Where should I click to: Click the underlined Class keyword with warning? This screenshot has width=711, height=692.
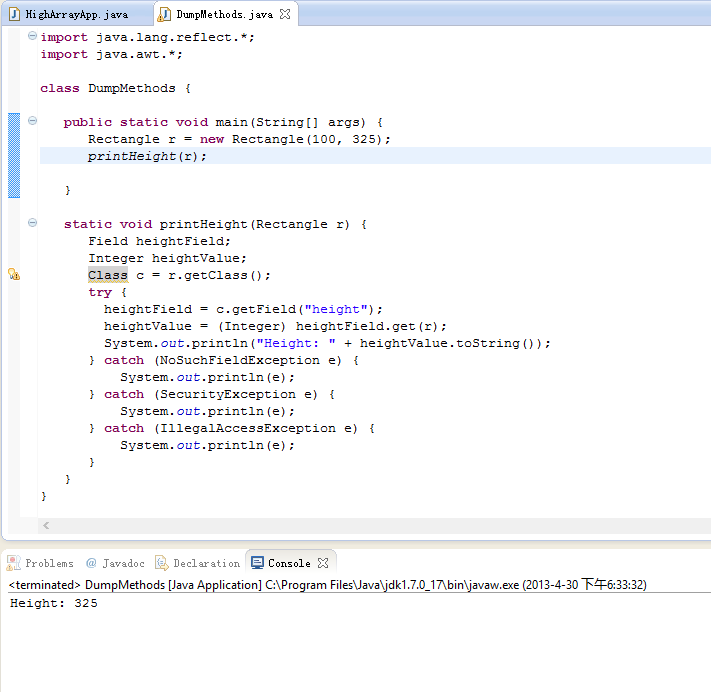(108, 275)
